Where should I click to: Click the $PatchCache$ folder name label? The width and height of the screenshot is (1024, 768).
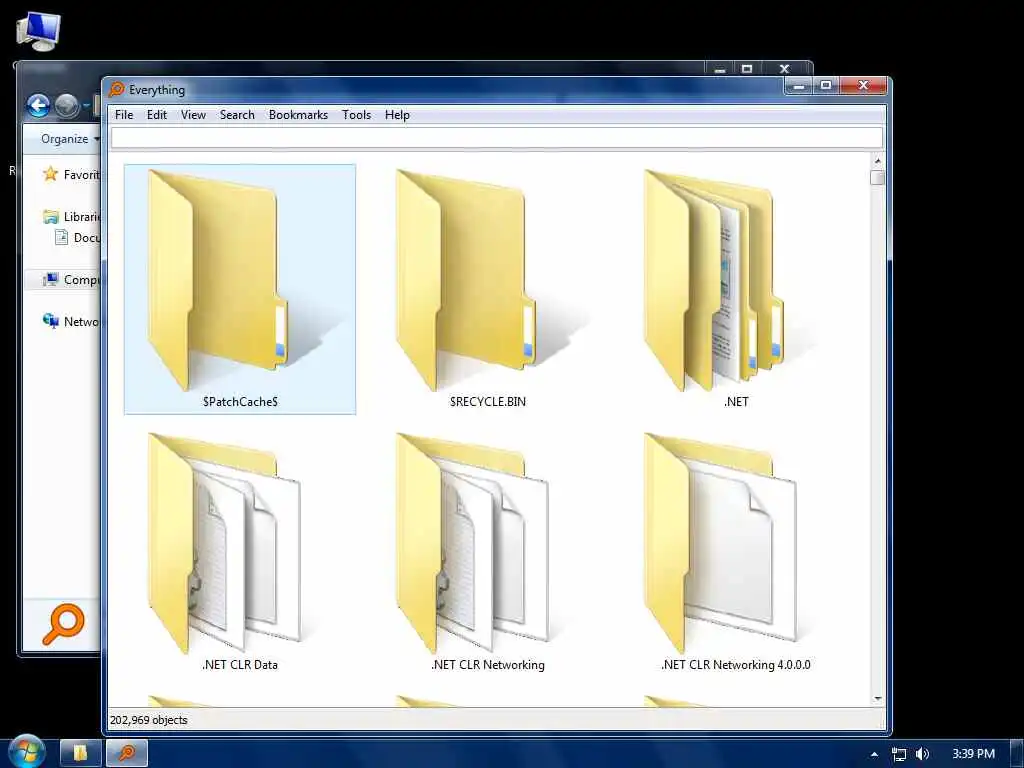[240, 402]
